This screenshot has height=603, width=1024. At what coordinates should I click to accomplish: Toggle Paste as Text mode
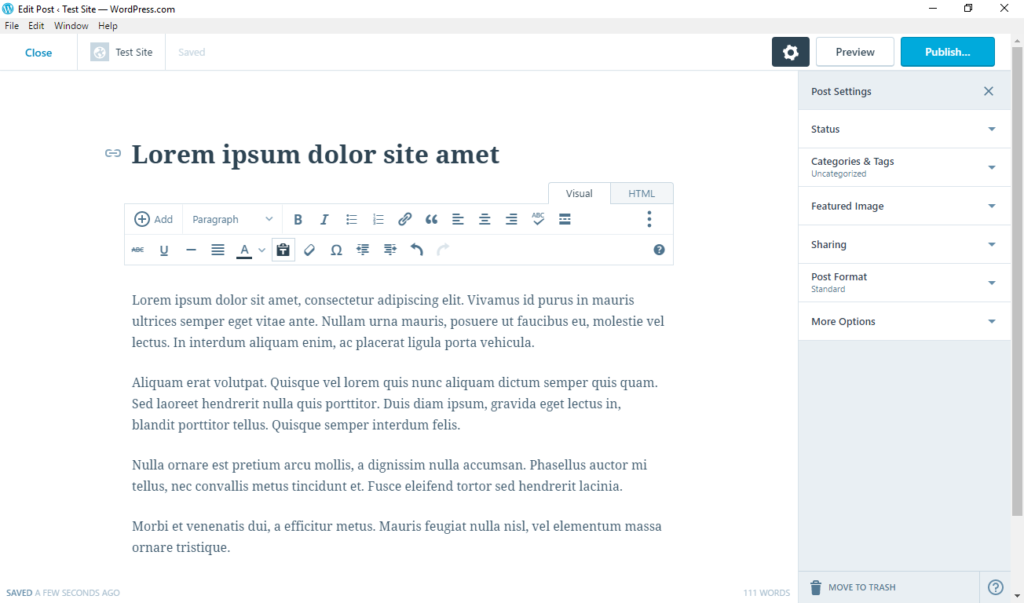point(283,249)
